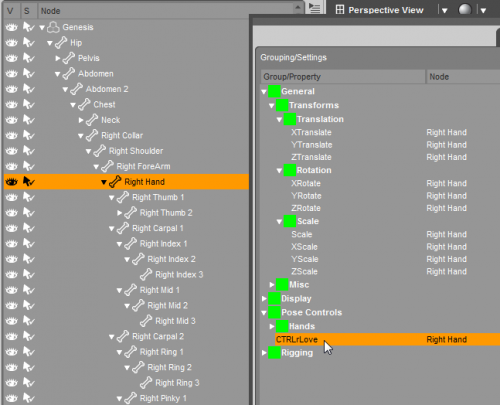The image size is (500, 405).
Task: Toggle selectability arrow for Right Hand row
Action: point(29,182)
